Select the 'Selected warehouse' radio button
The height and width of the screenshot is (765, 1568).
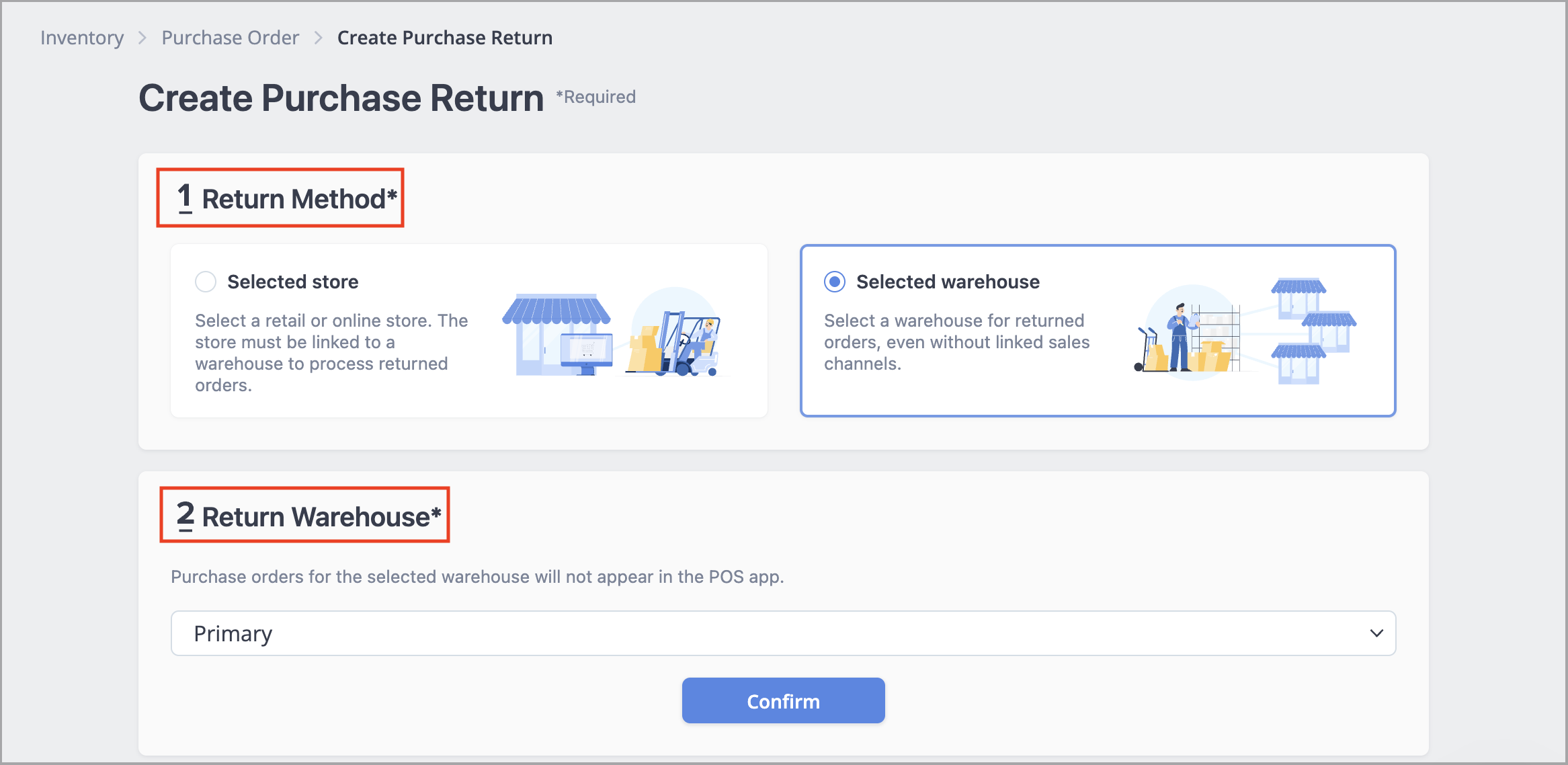835,282
